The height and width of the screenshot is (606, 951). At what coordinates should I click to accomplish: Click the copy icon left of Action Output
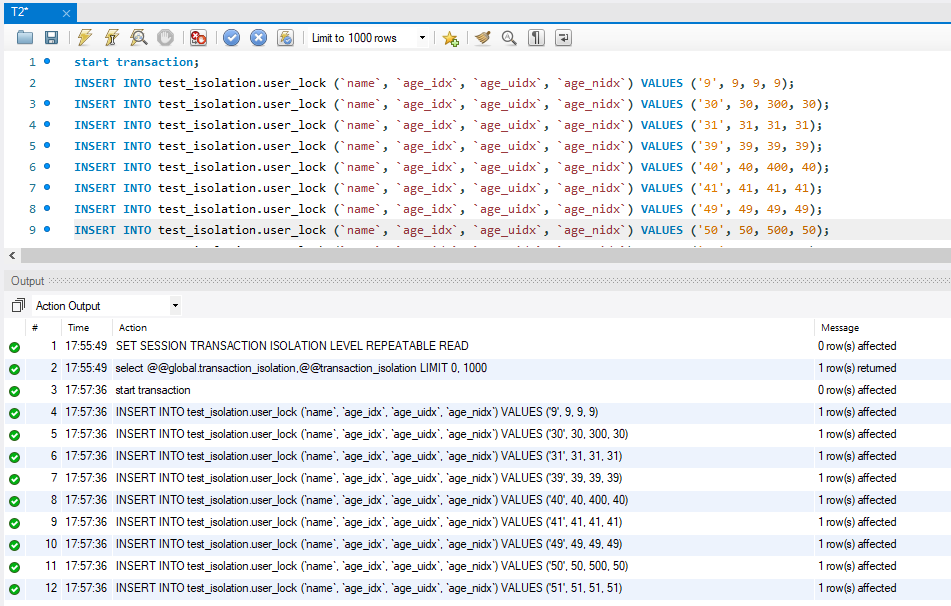(18, 305)
